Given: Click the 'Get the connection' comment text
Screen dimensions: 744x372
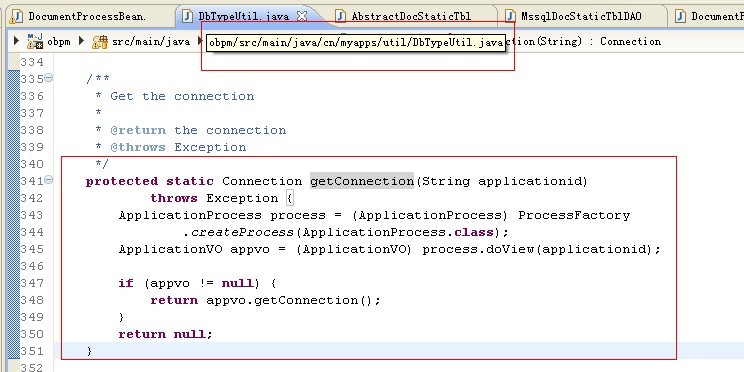Looking at the screenshot, I should click(182, 96).
